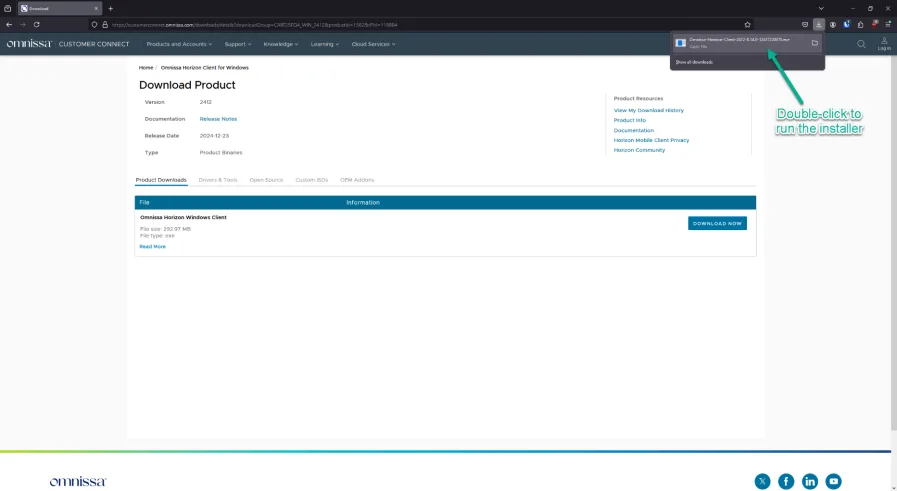Open the Bitwarden extension icon
The width and height of the screenshot is (897, 491).
pos(847,25)
